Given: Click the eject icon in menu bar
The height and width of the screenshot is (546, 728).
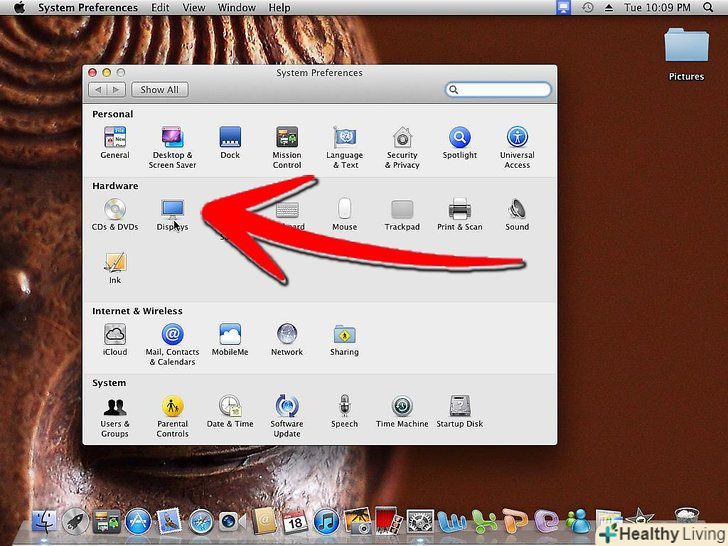Looking at the screenshot, I should point(609,7).
